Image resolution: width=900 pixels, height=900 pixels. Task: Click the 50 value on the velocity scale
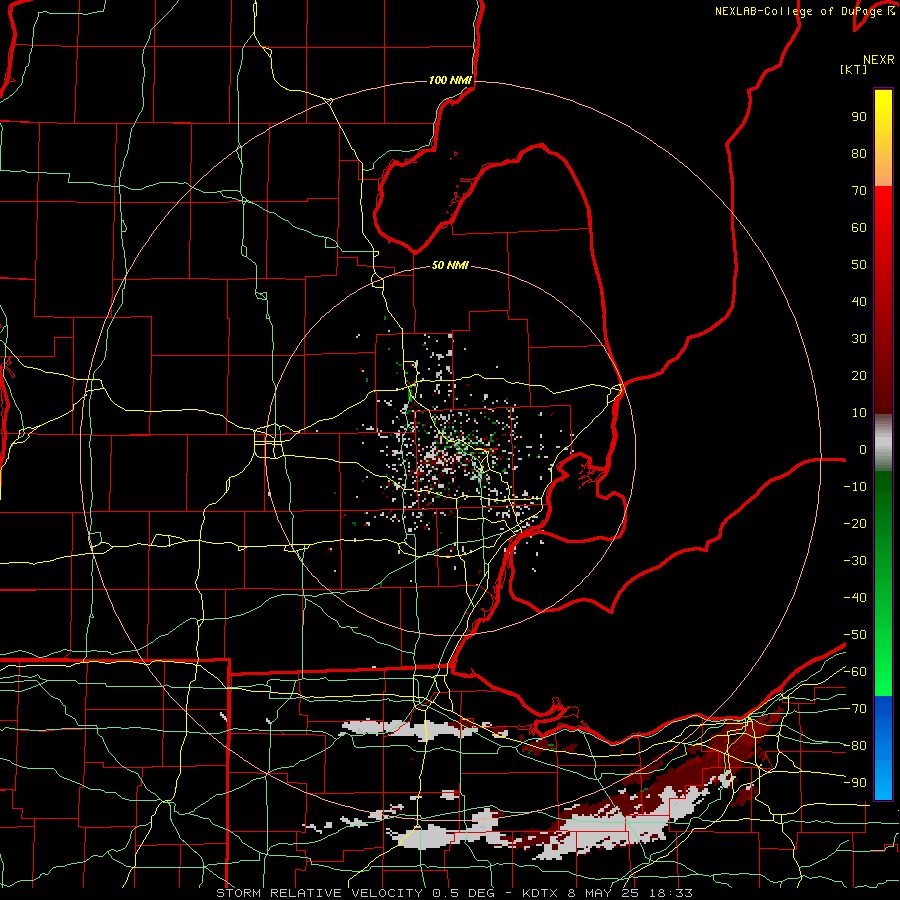(x=859, y=265)
